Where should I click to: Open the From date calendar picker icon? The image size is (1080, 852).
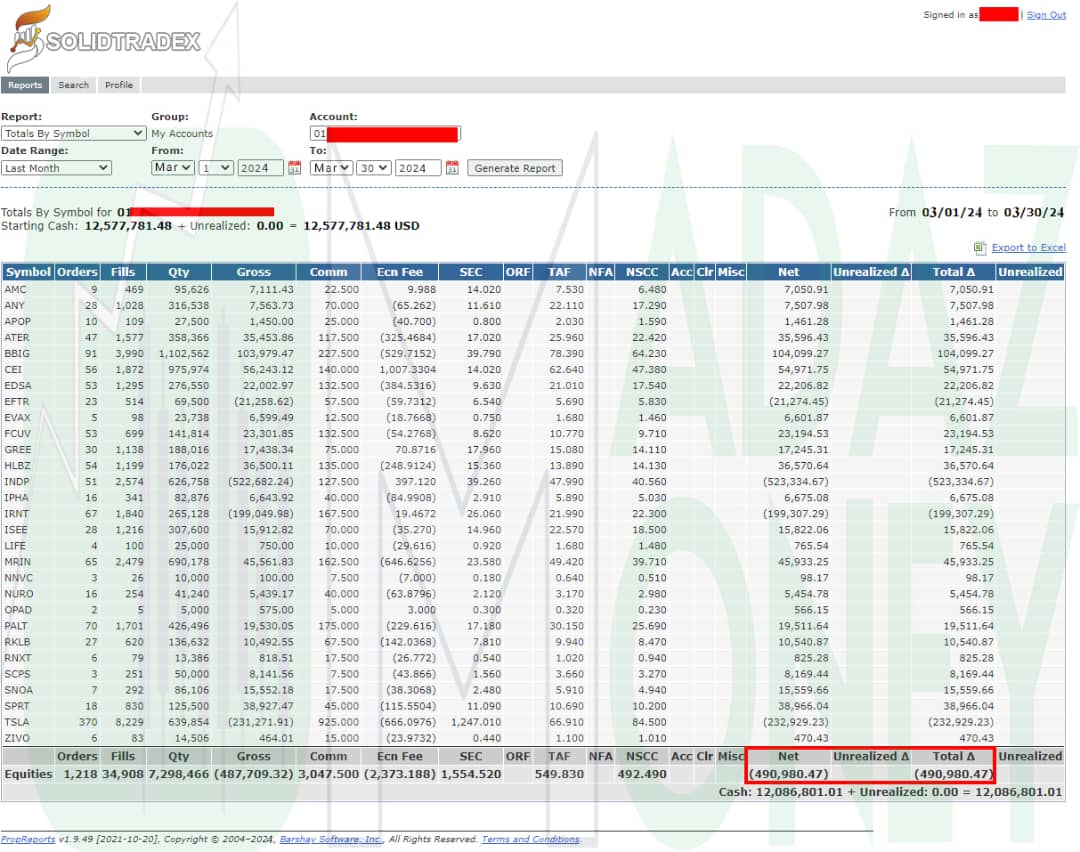click(x=294, y=167)
